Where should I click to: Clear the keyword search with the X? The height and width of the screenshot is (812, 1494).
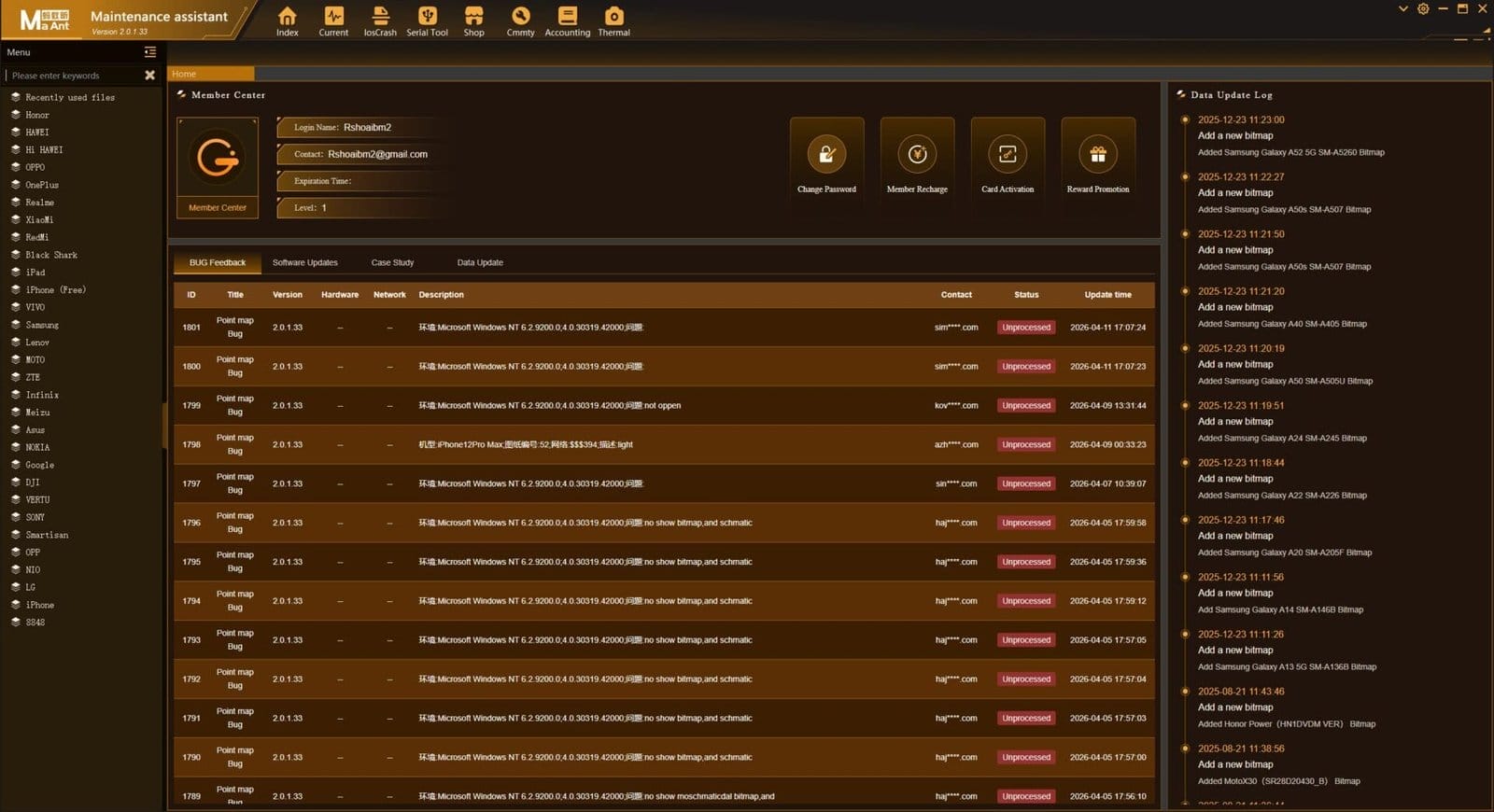pyautogui.click(x=149, y=75)
